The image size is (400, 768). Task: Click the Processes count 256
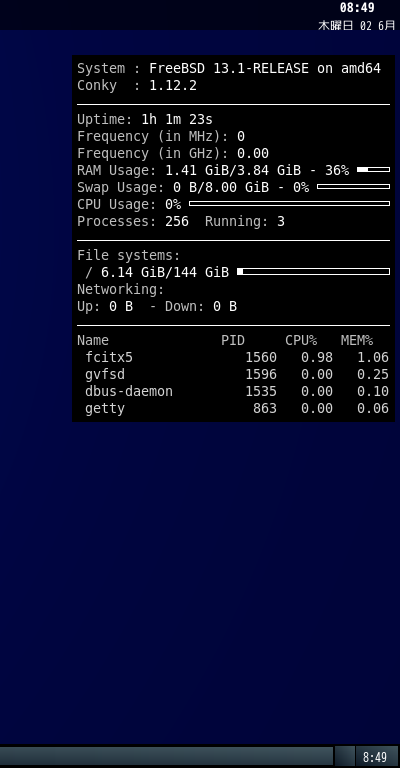click(x=177, y=221)
